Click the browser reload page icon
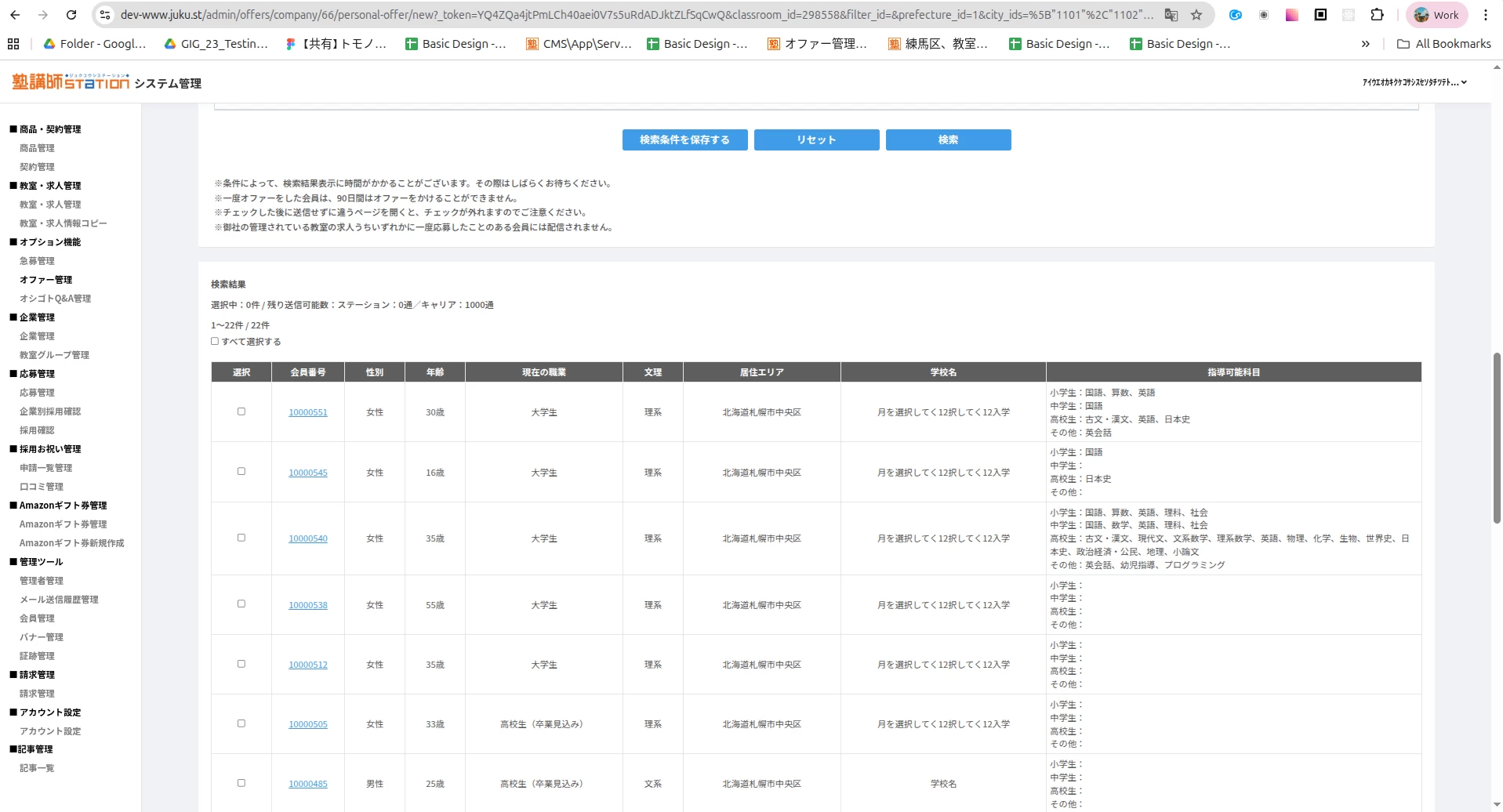 71,15
